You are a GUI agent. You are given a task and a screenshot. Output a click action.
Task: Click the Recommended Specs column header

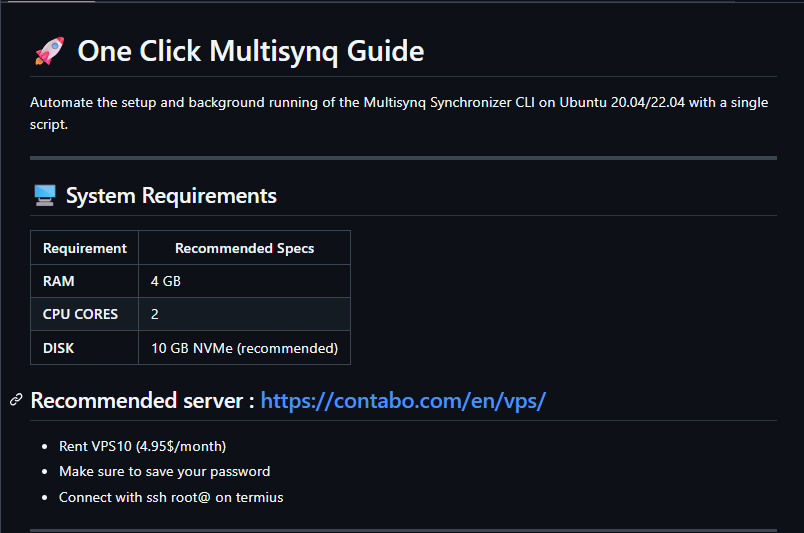(245, 248)
